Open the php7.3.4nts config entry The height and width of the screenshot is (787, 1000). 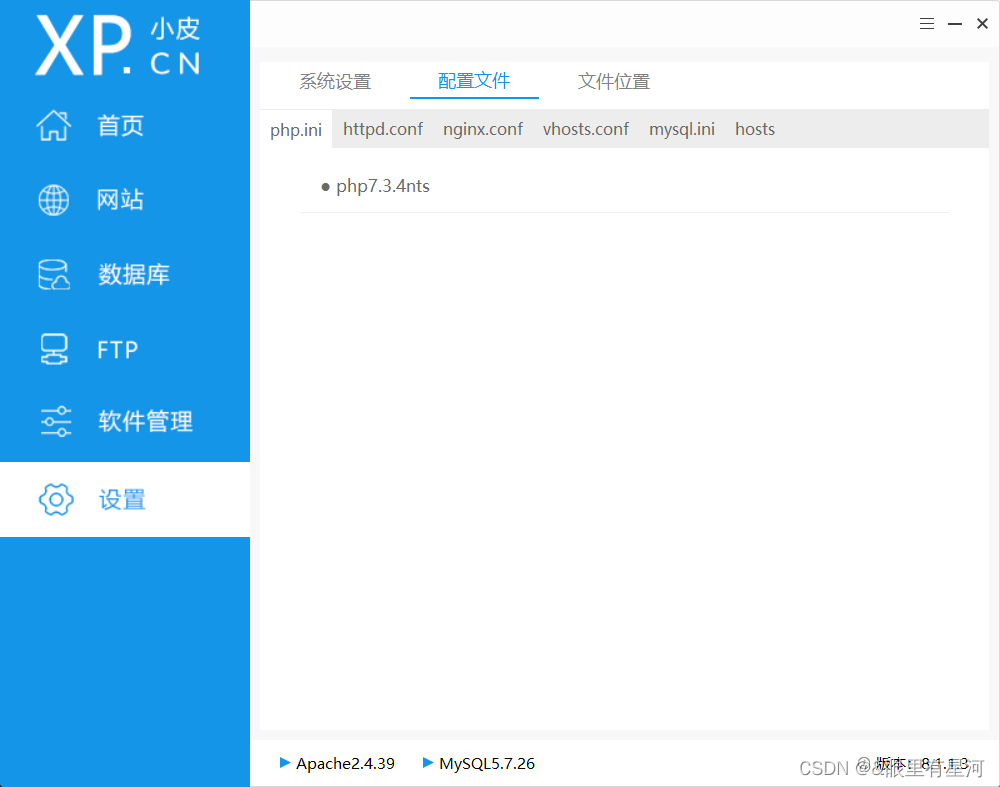(383, 186)
